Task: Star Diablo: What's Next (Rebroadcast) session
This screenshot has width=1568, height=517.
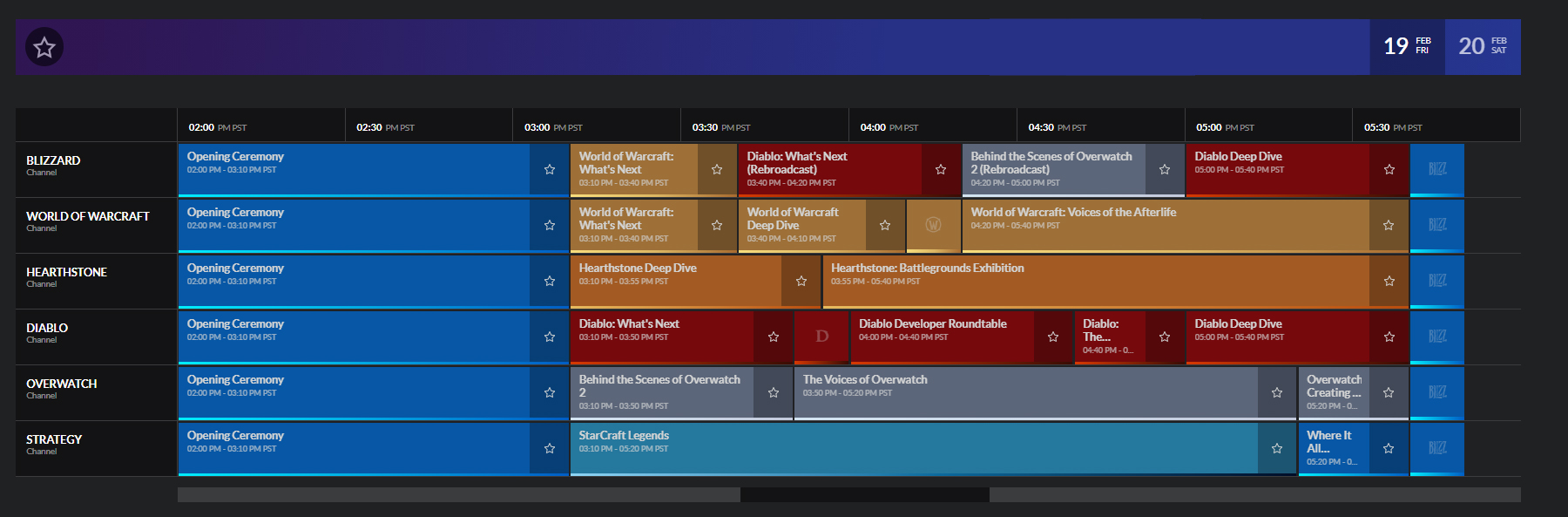Action: coord(941,169)
